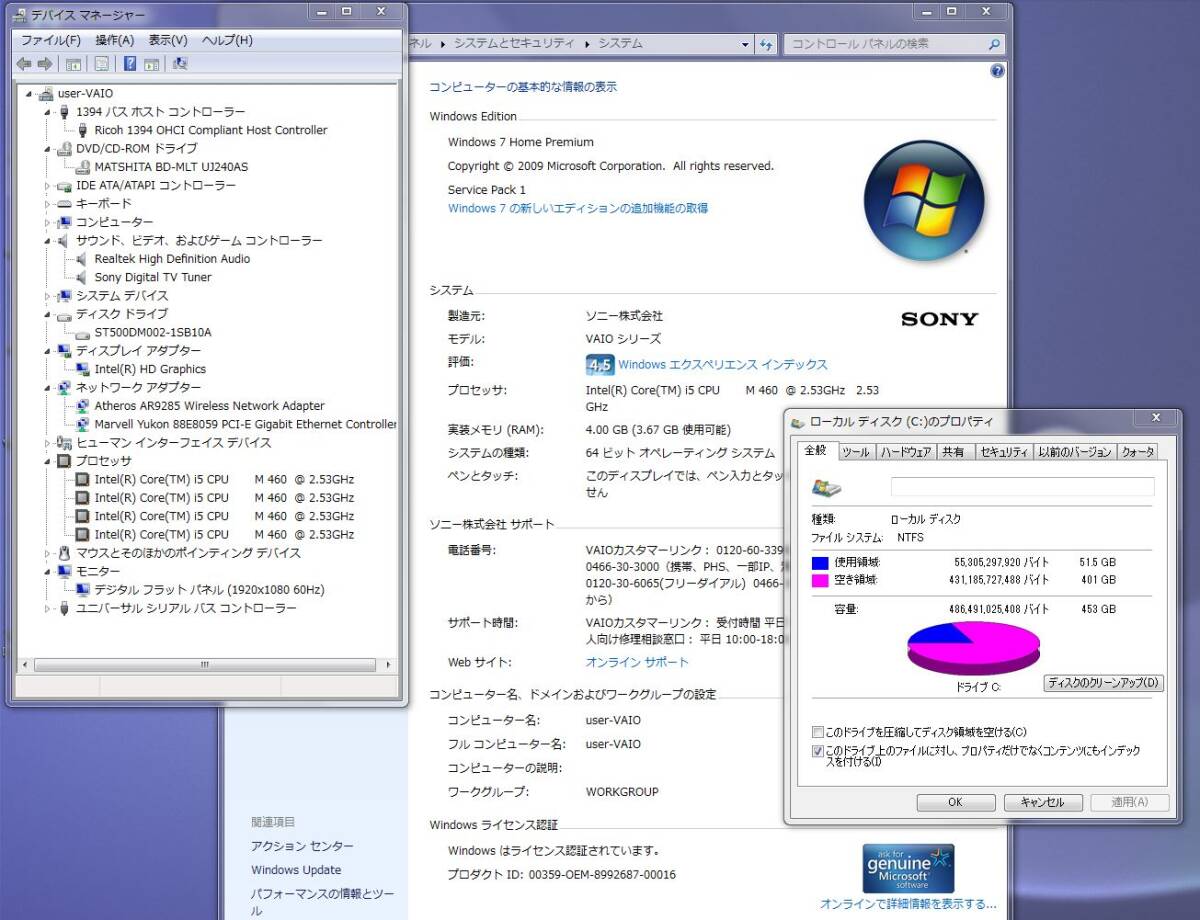
Task: Click the magenta free-space color swatch
Action: pos(821,580)
